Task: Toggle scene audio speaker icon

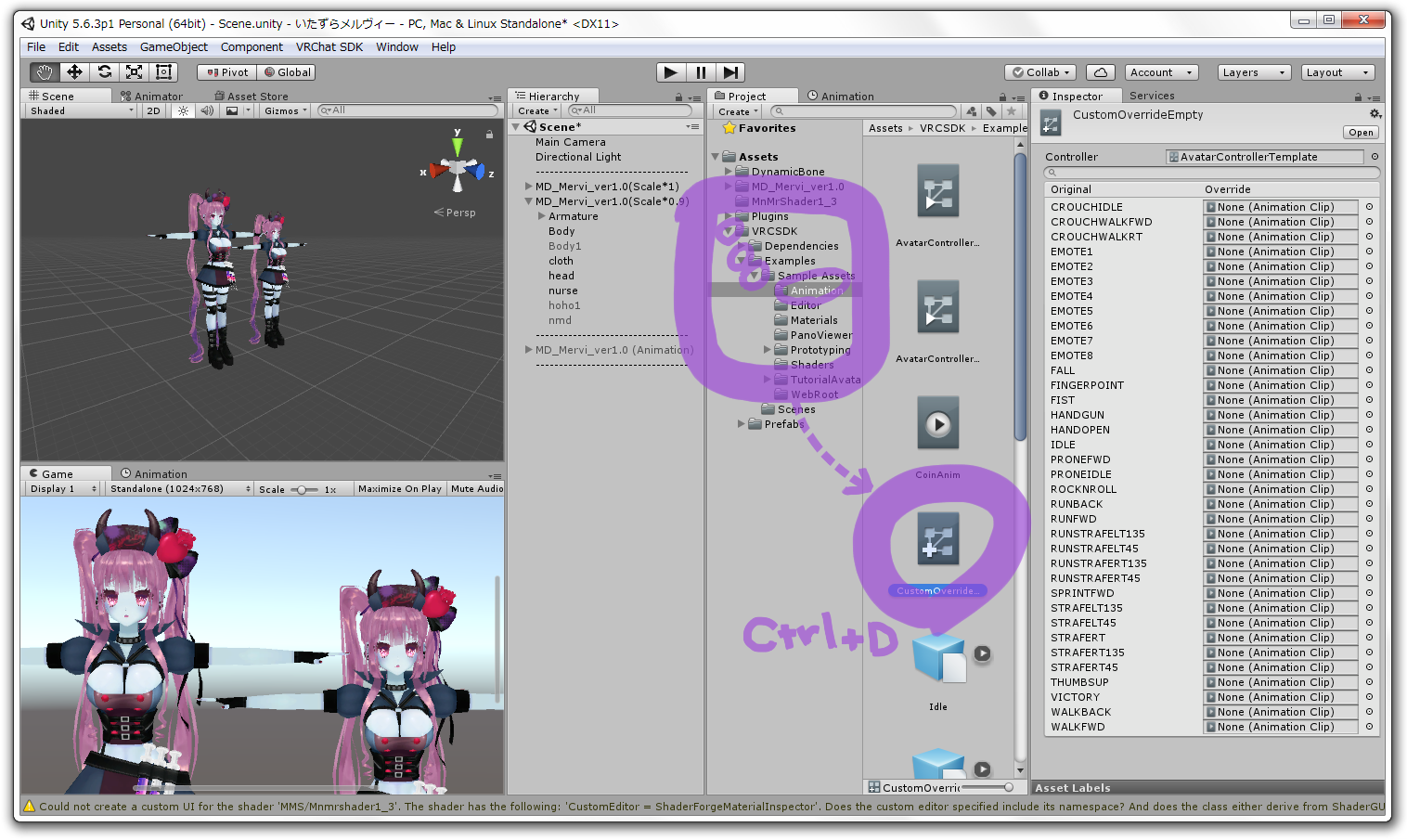Action: [x=207, y=110]
